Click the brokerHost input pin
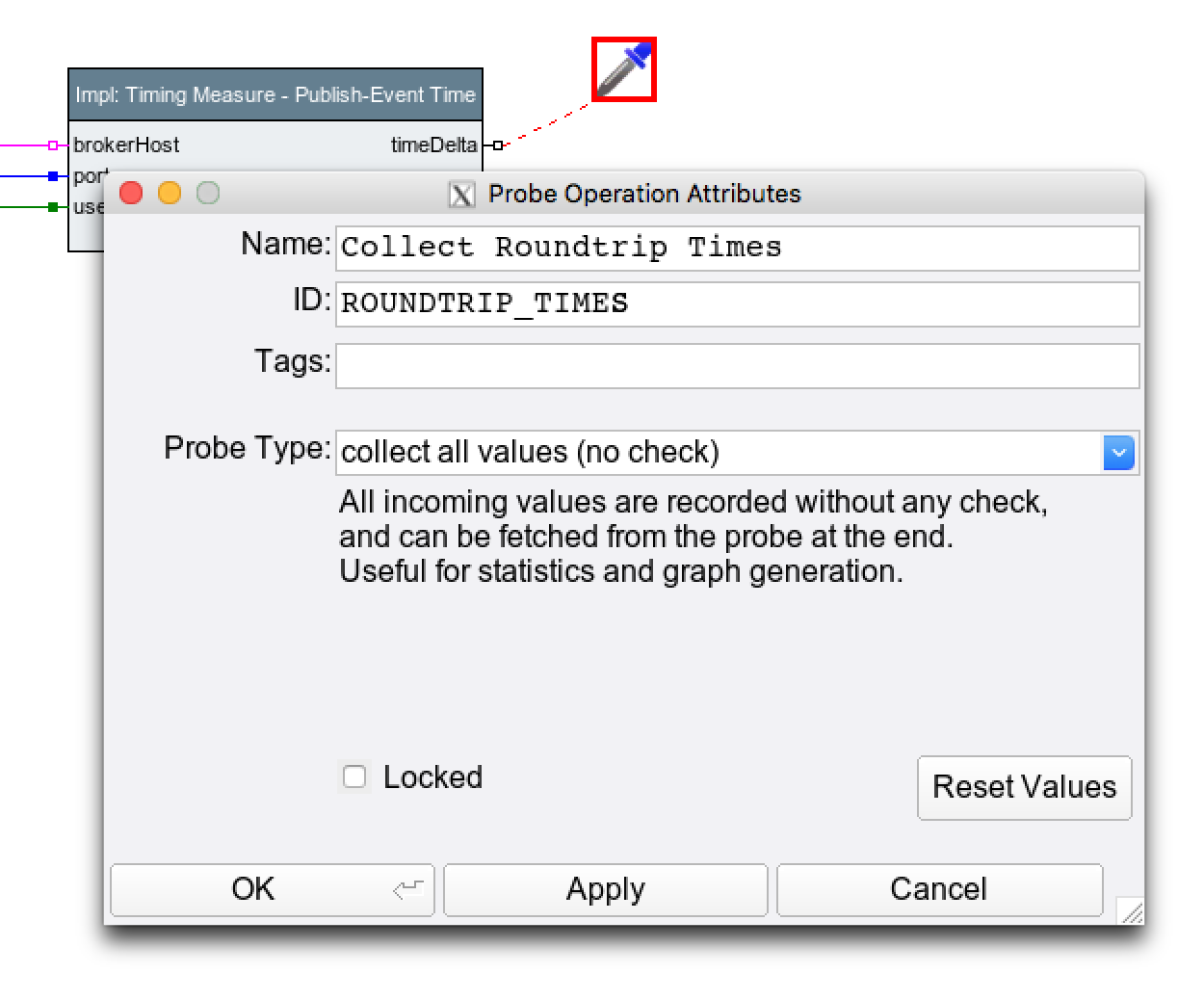This screenshot has width=1204, height=1000. (53, 145)
